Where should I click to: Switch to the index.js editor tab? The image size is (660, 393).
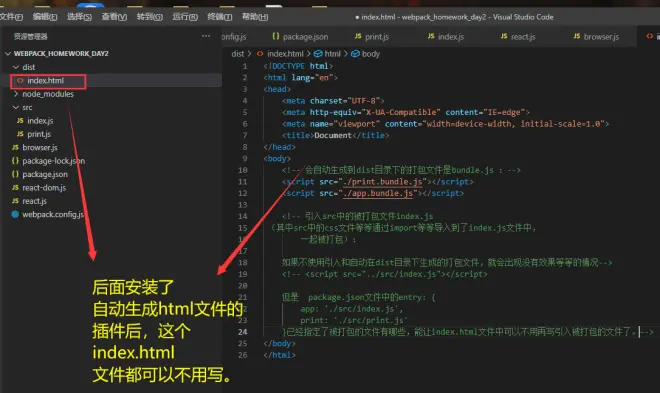(446, 37)
